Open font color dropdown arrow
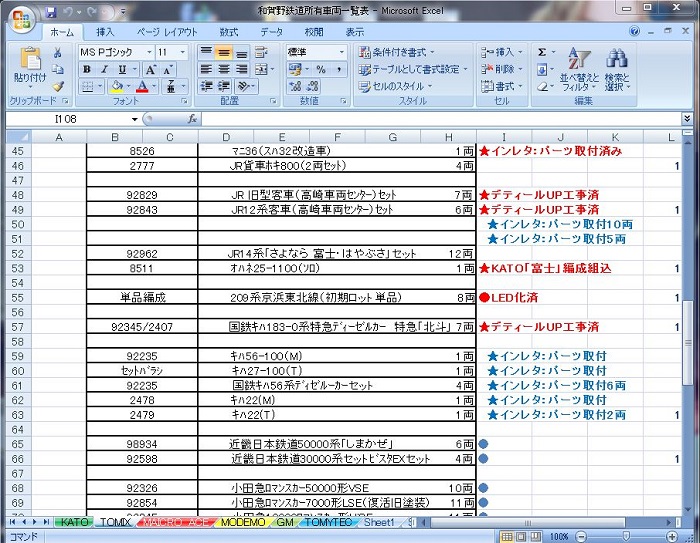This screenshot has width=700, height=543. tap(154, 86)
